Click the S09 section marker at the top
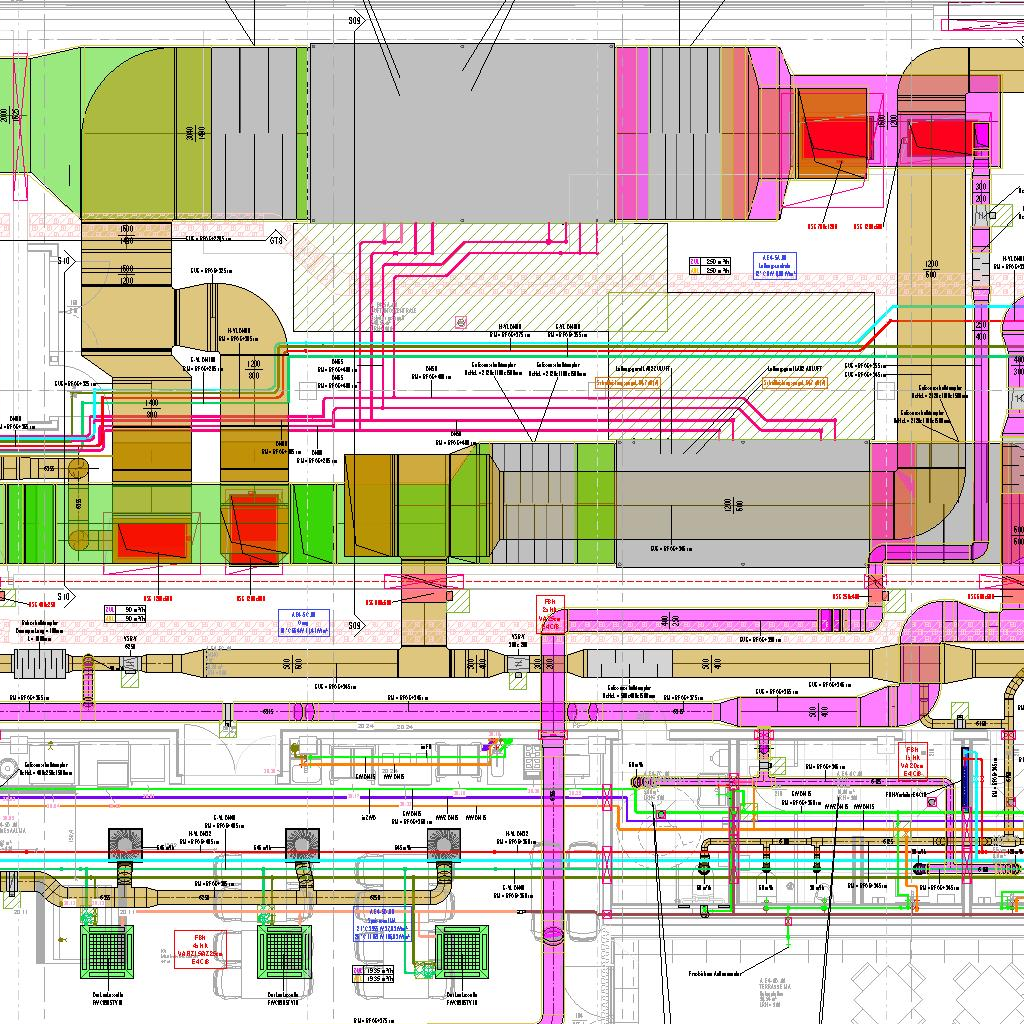Viewport: 1024px width, 1024px height. (x=355, y=21)
